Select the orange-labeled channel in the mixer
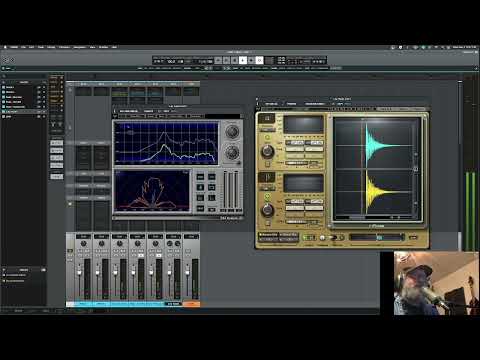Viewport: 480px width, 360px height. pos(191,304)
